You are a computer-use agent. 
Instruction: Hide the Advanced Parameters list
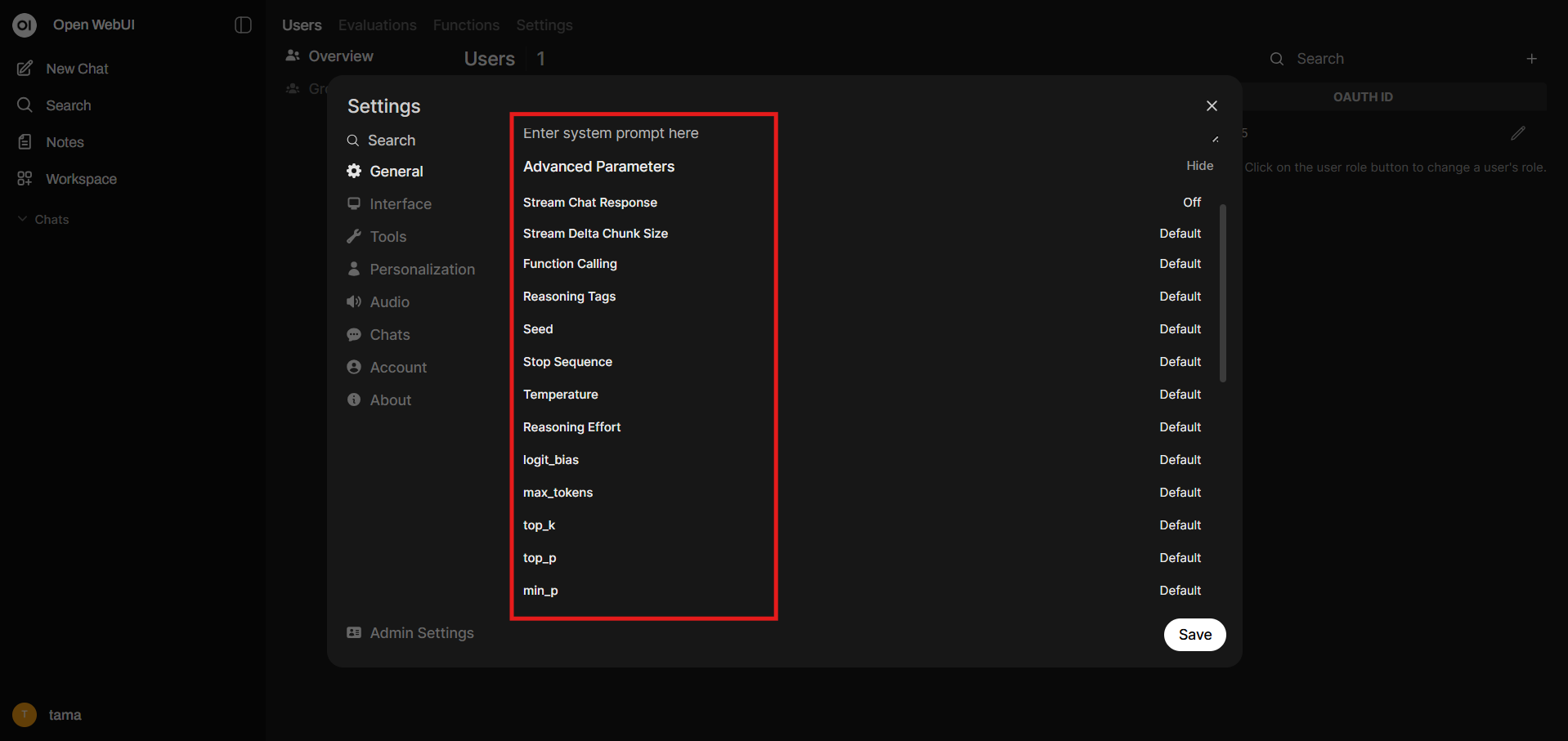[x=1199, y=165]
